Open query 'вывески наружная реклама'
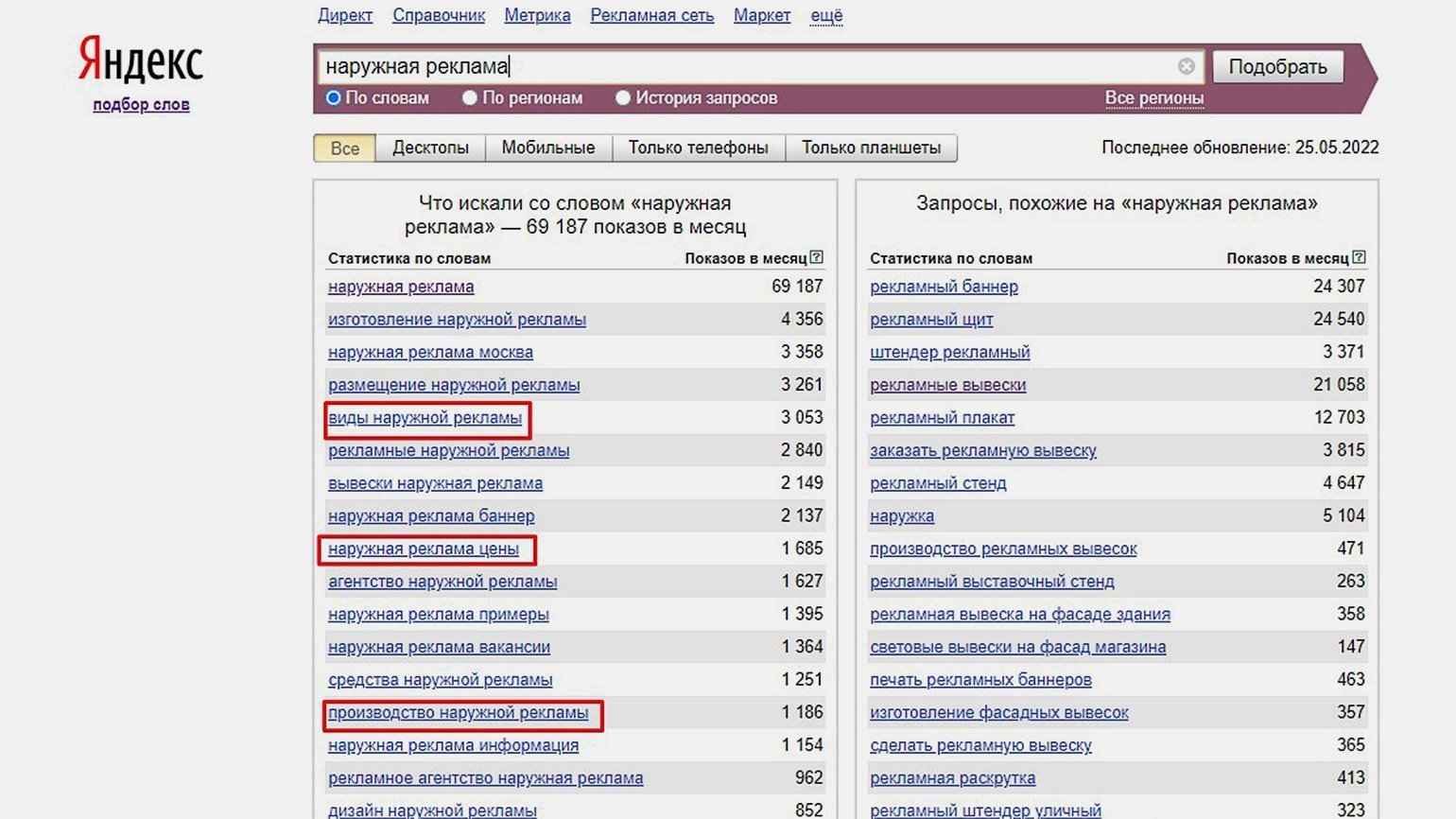Screen dimensions: 1456x819 435,483
